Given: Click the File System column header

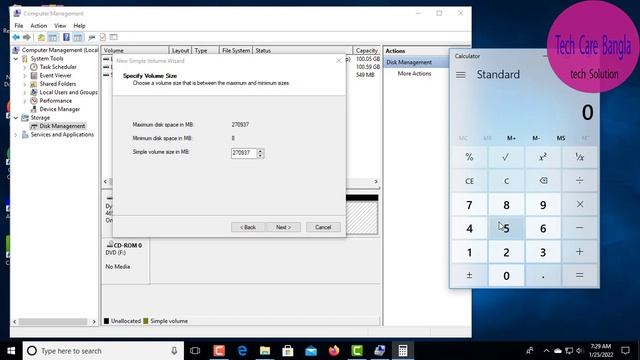Looking at the screenshot, I should click(x=236, y=51).
